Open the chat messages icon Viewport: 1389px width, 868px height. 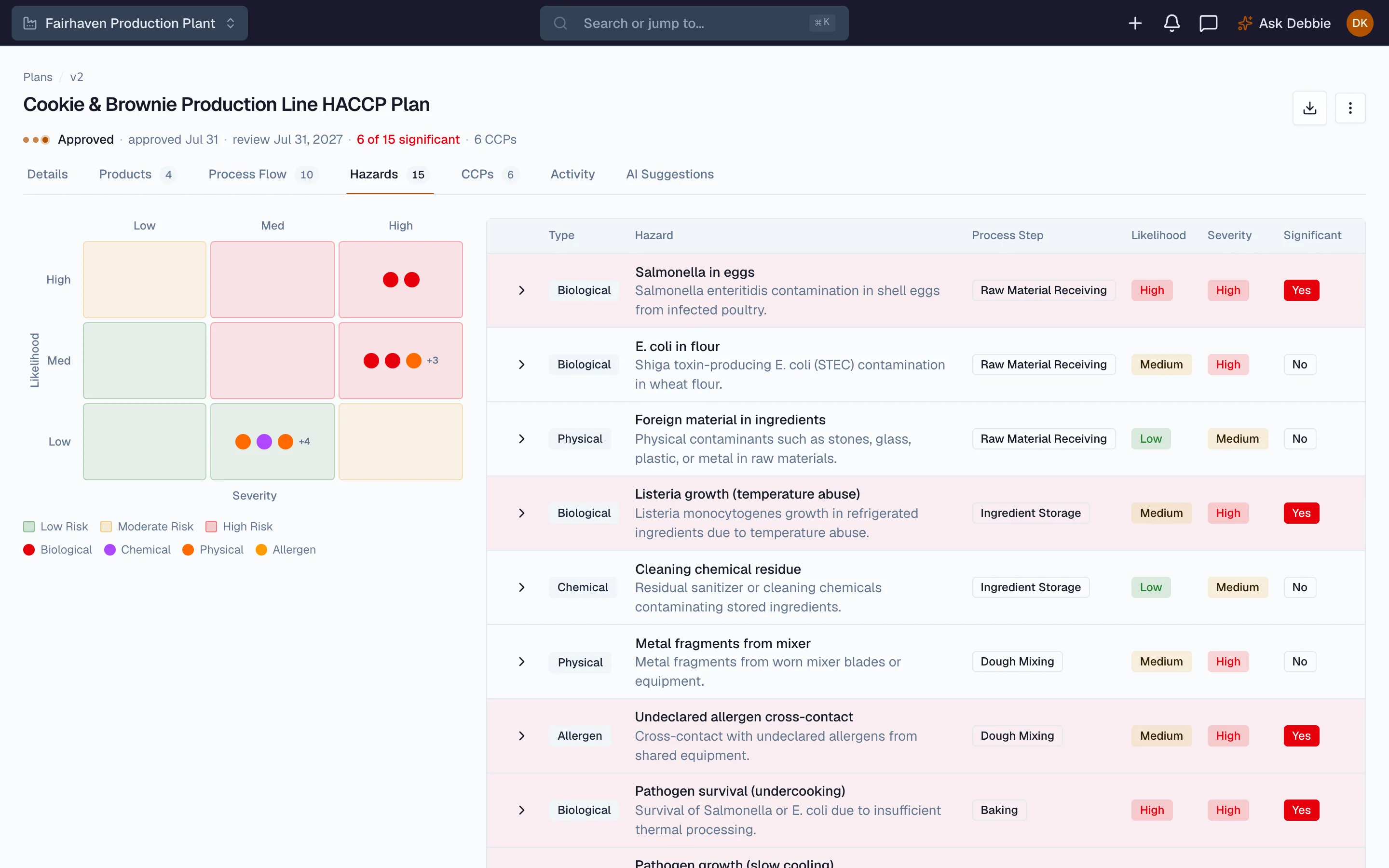pos(1208,23)
